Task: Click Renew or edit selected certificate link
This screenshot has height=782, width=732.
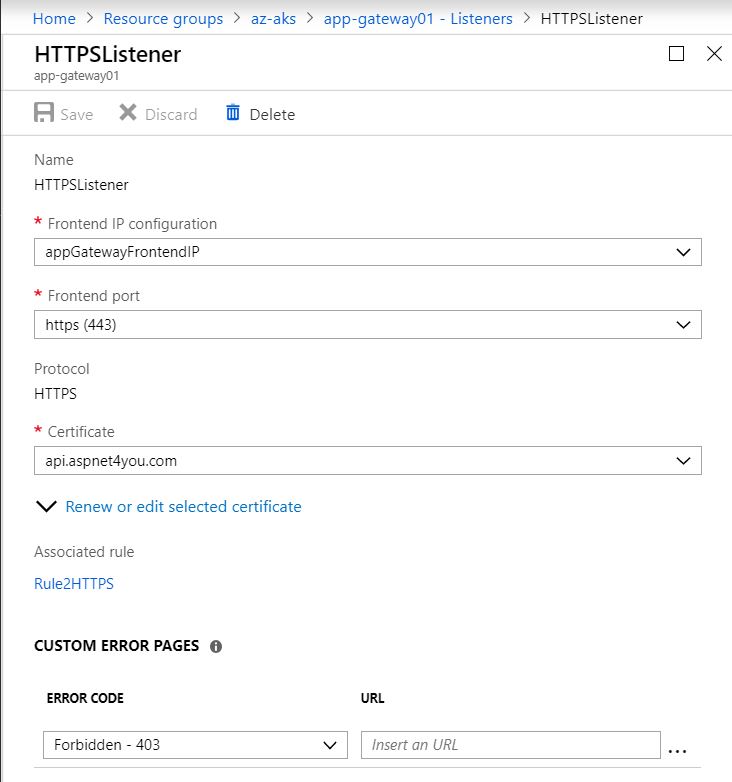Action: tap(183, 507)
